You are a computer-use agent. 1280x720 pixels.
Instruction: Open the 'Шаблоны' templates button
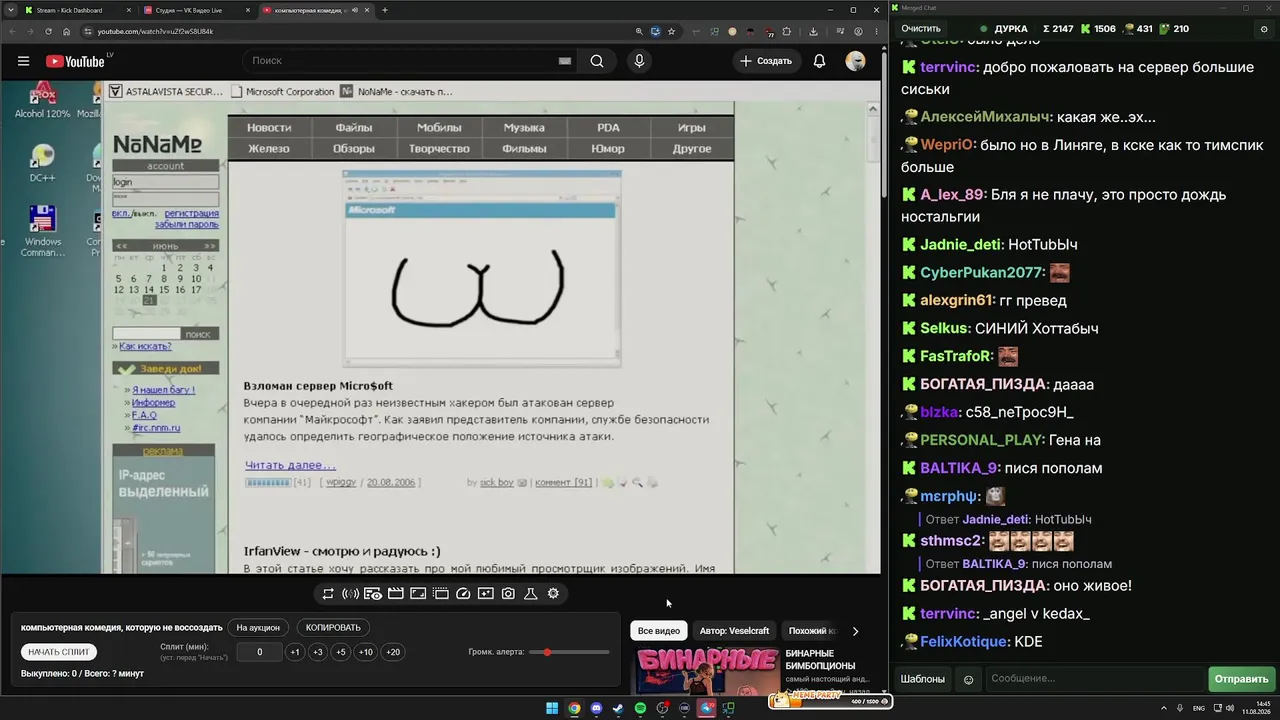point(922,679)
